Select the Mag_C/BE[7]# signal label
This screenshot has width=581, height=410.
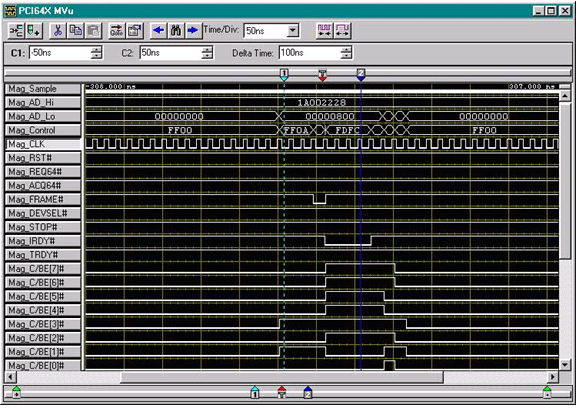tap(43, 269)
